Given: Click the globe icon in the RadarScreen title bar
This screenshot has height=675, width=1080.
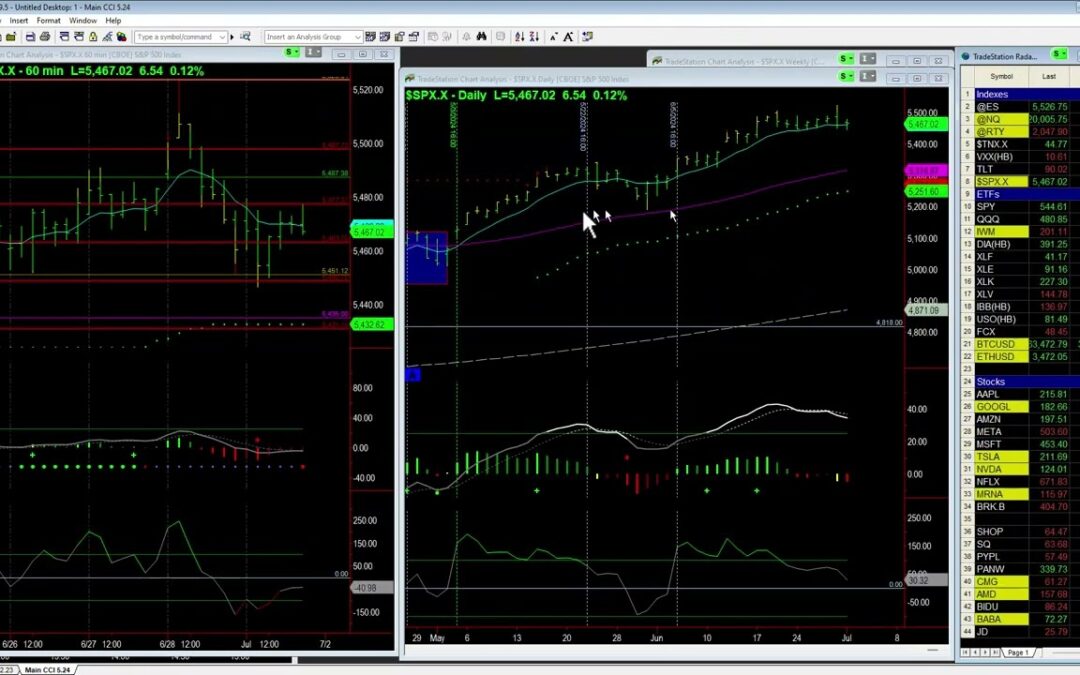Looking at the screenshot, I should [x=966, y=56].
